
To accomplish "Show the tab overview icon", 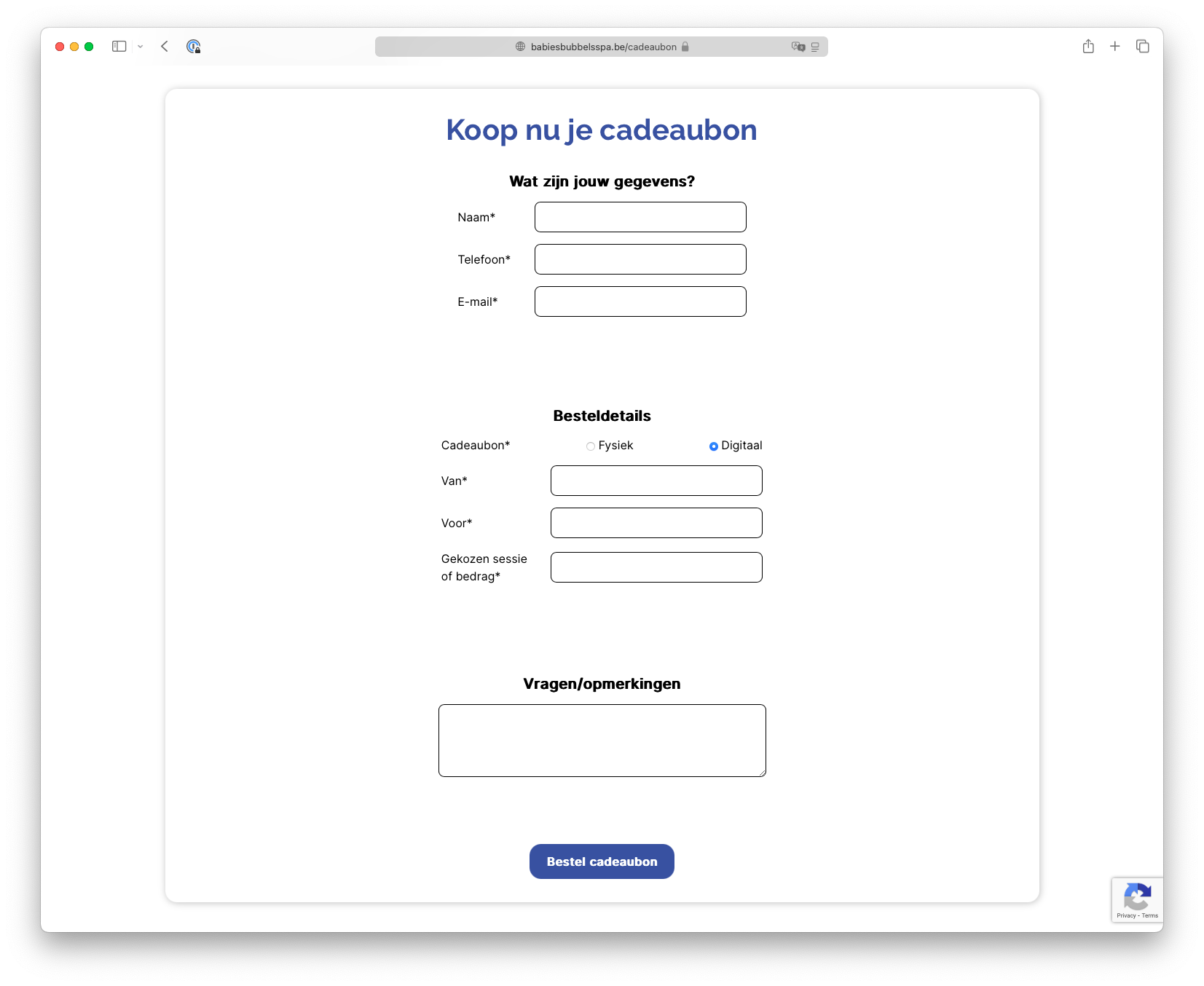I will pos(1142,47).
